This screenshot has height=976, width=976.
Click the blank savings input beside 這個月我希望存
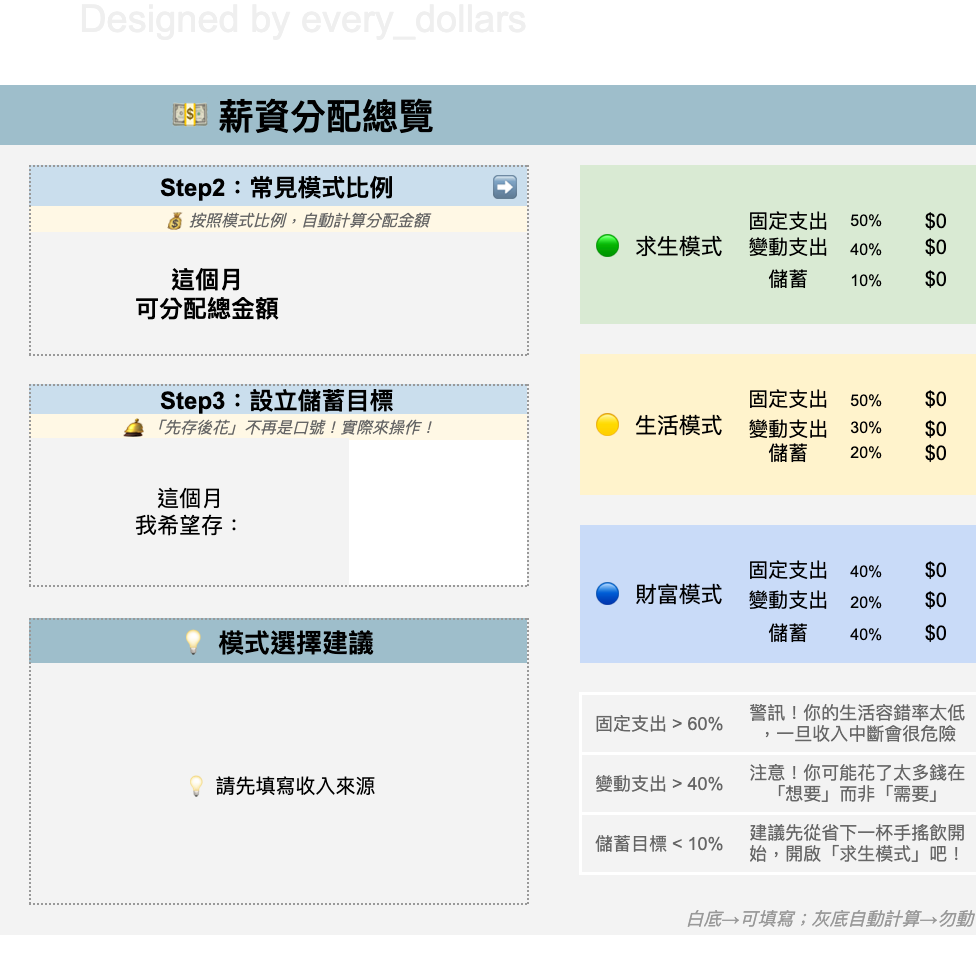(x=437, y=512)
